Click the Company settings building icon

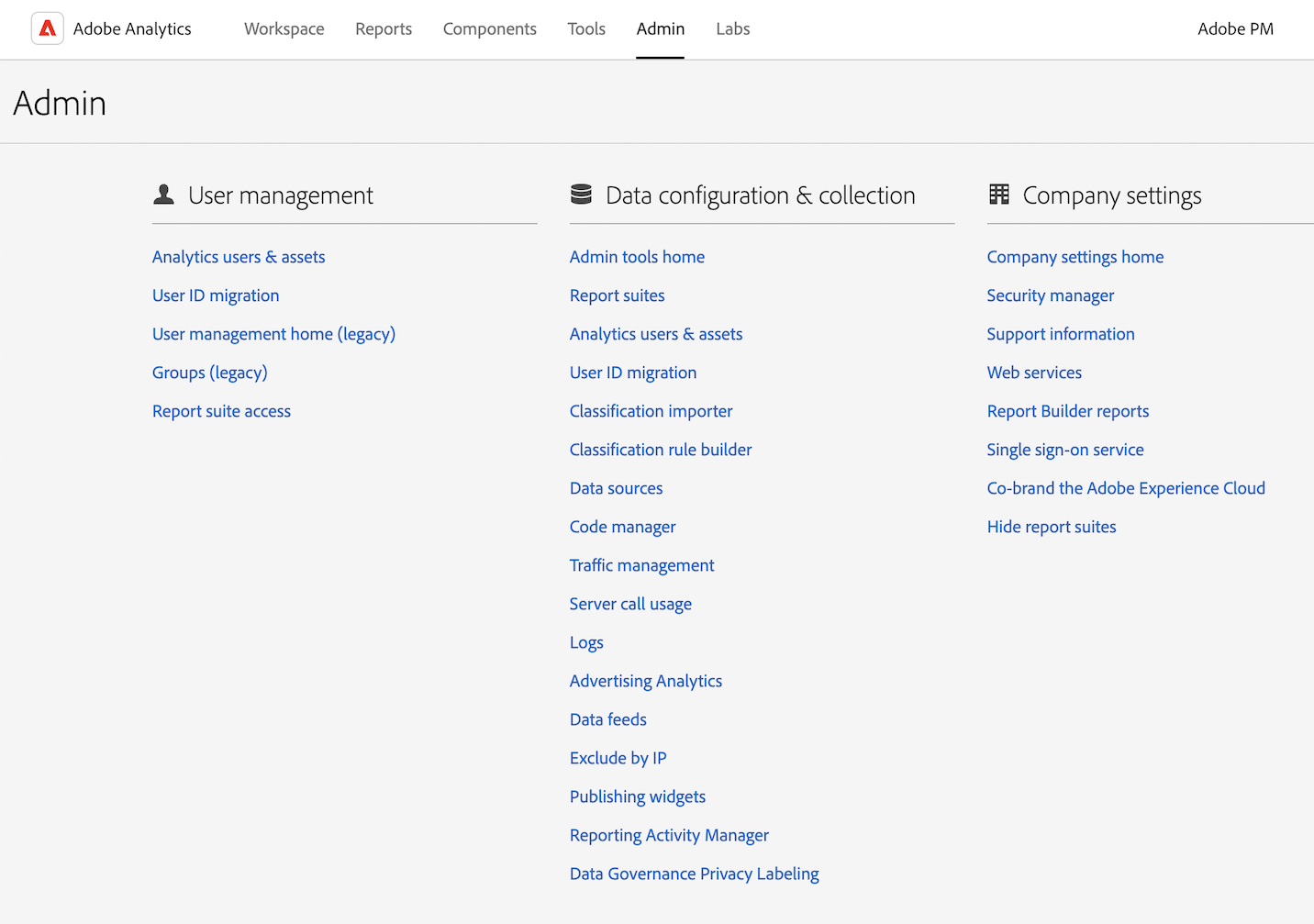pos(999,195)
